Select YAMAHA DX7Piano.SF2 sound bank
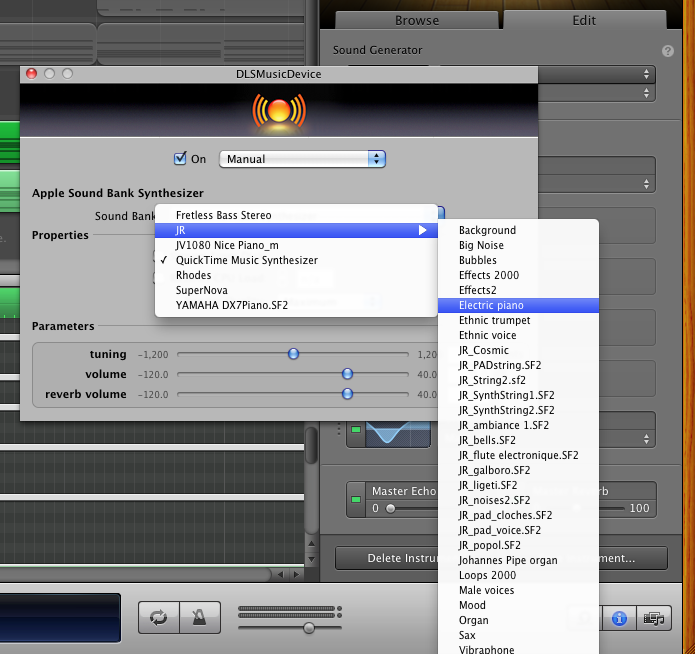 coord(296,305)
